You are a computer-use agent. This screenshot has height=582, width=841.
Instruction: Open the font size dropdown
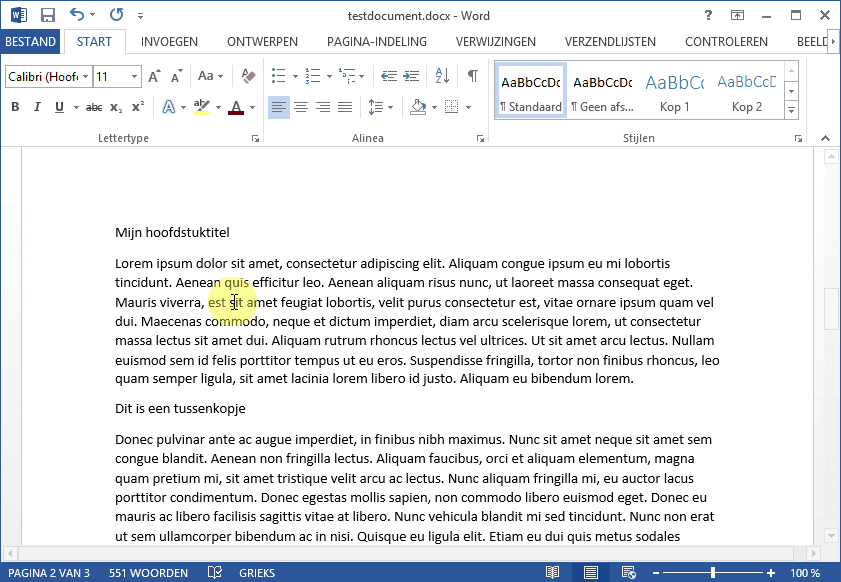pos(134,76)
